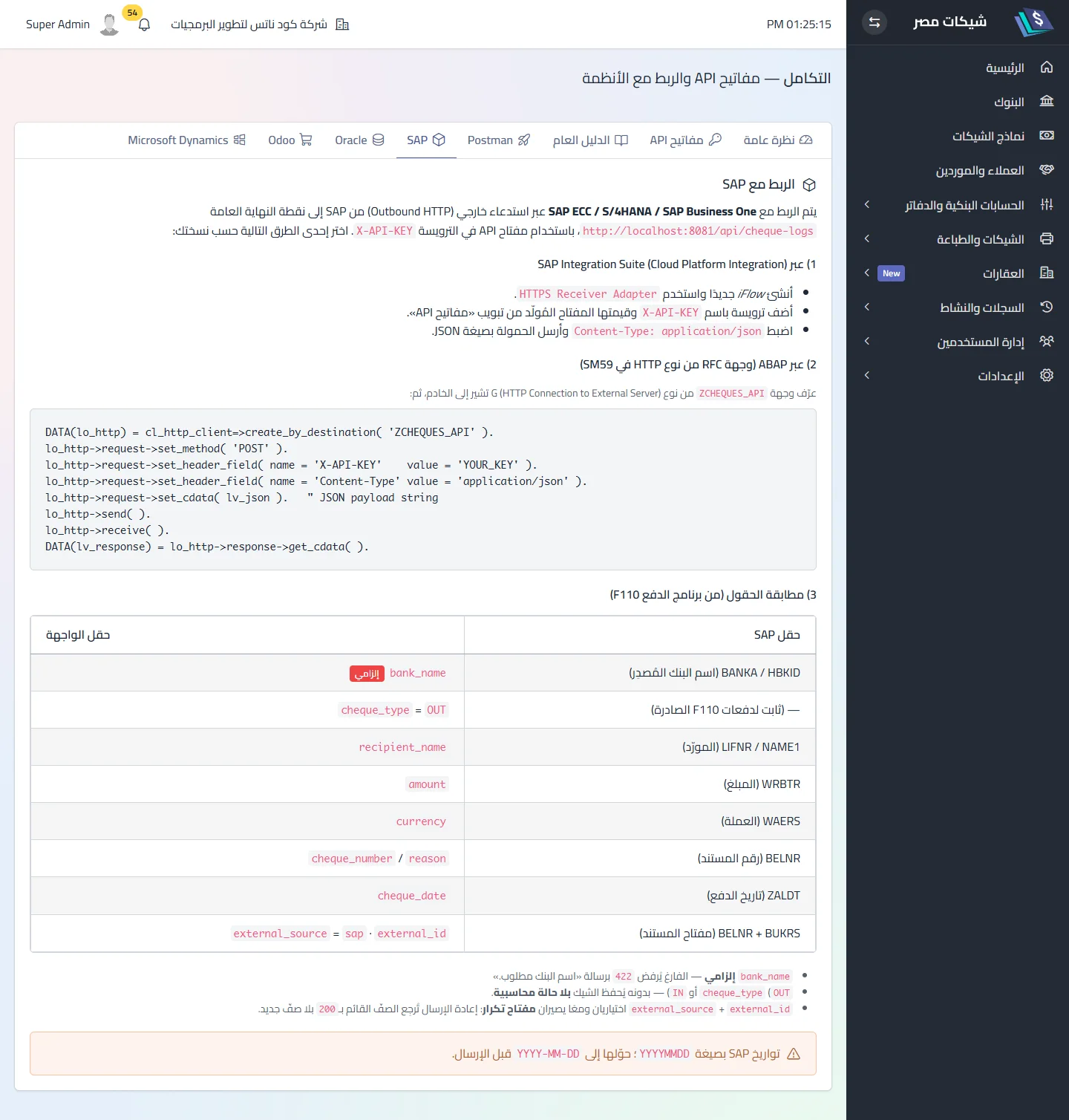Click the cheque_date interface field
1069x1120 pixels.
(x=412, y=896)
